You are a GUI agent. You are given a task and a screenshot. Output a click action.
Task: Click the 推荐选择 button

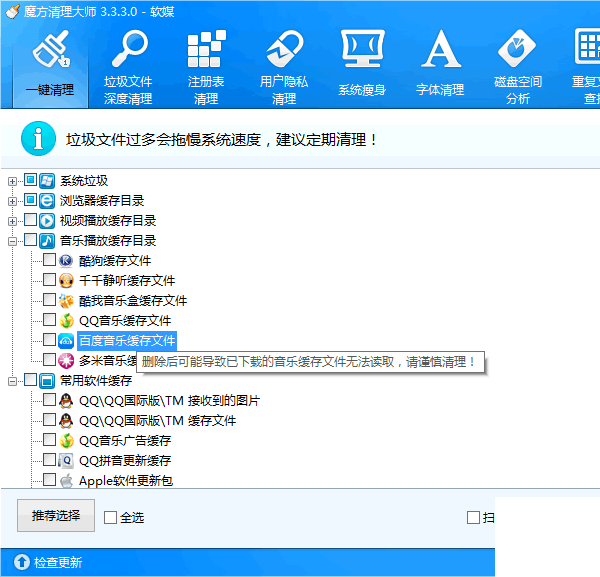56,515
